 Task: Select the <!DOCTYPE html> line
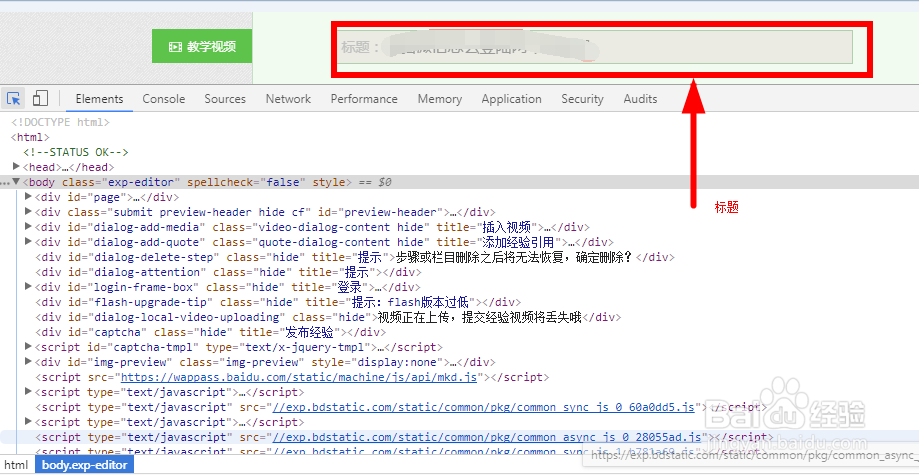[x=60, y=122]
